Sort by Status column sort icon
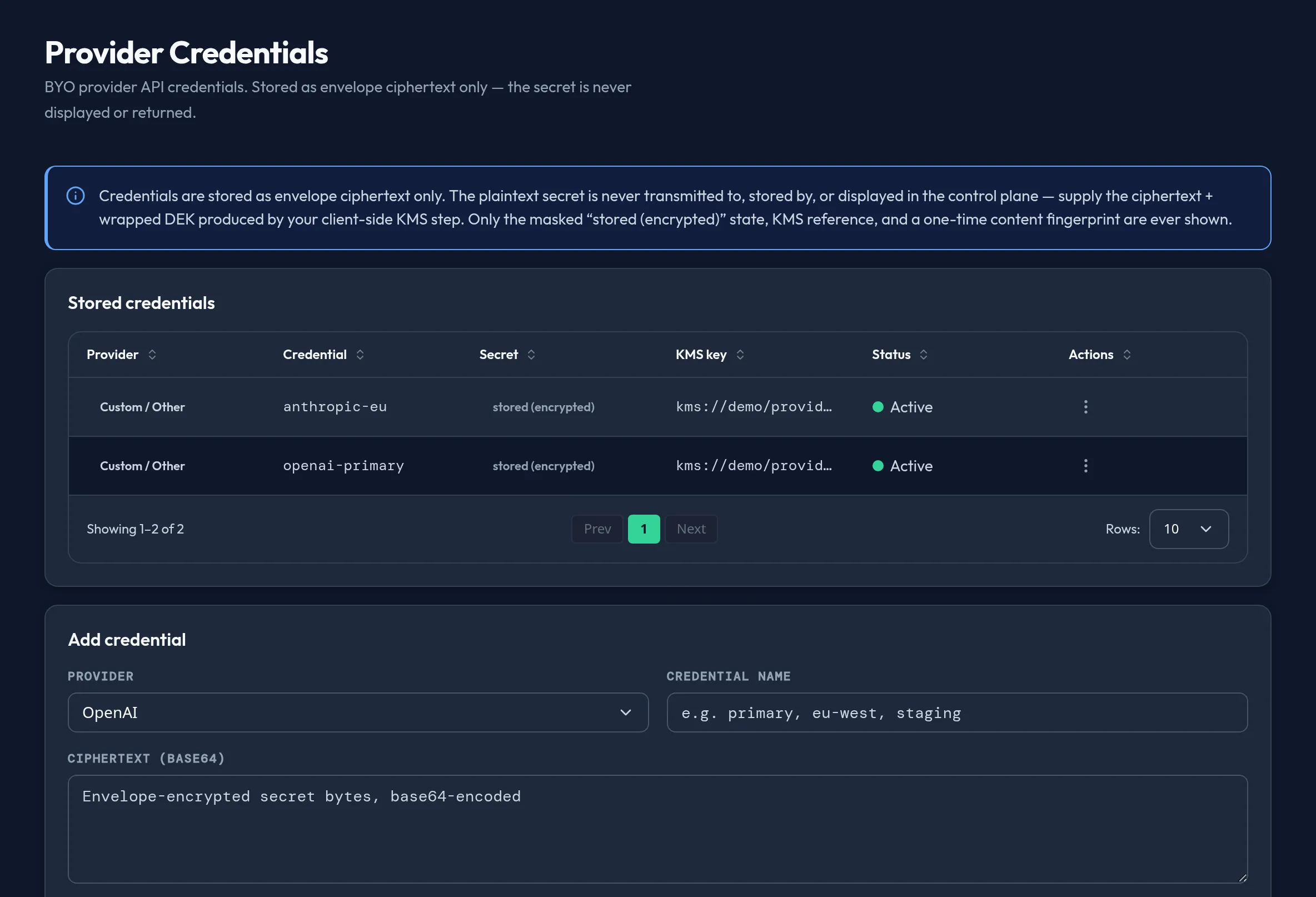This screenshot has height=897, width=1316. click(924, 355)
